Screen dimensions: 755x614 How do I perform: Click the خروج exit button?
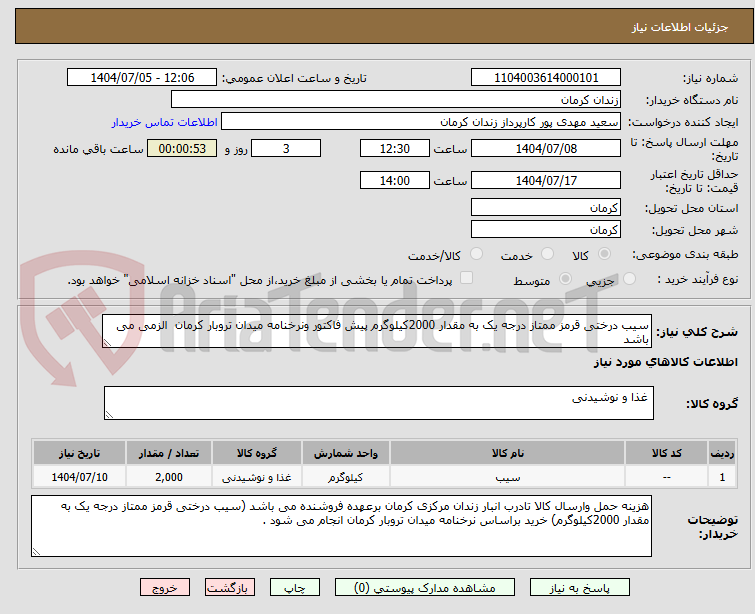(x=165, y=588)
